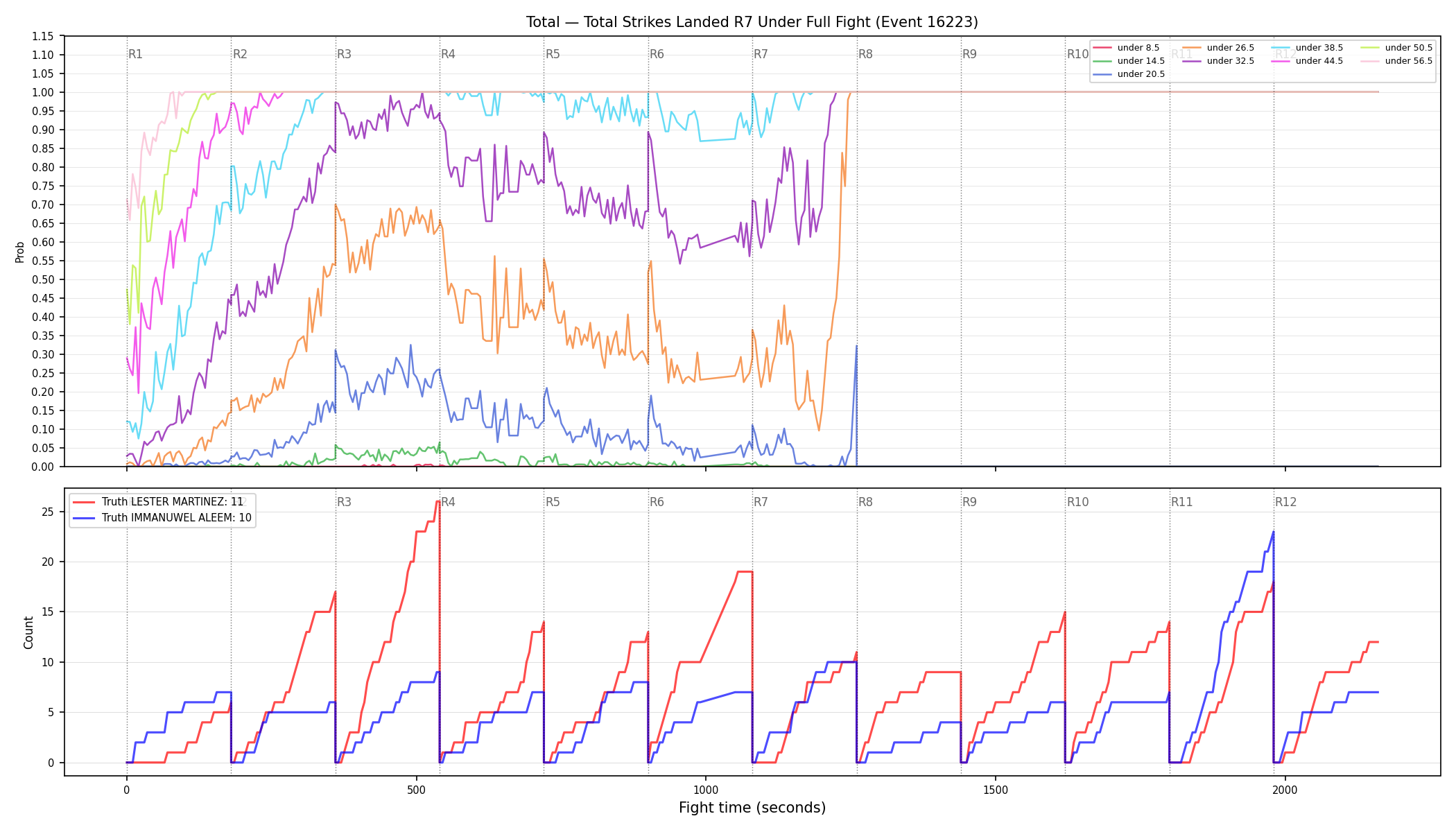
Task: Click the 1.15 tick on the Prob axis
Action: click(43, 36)
